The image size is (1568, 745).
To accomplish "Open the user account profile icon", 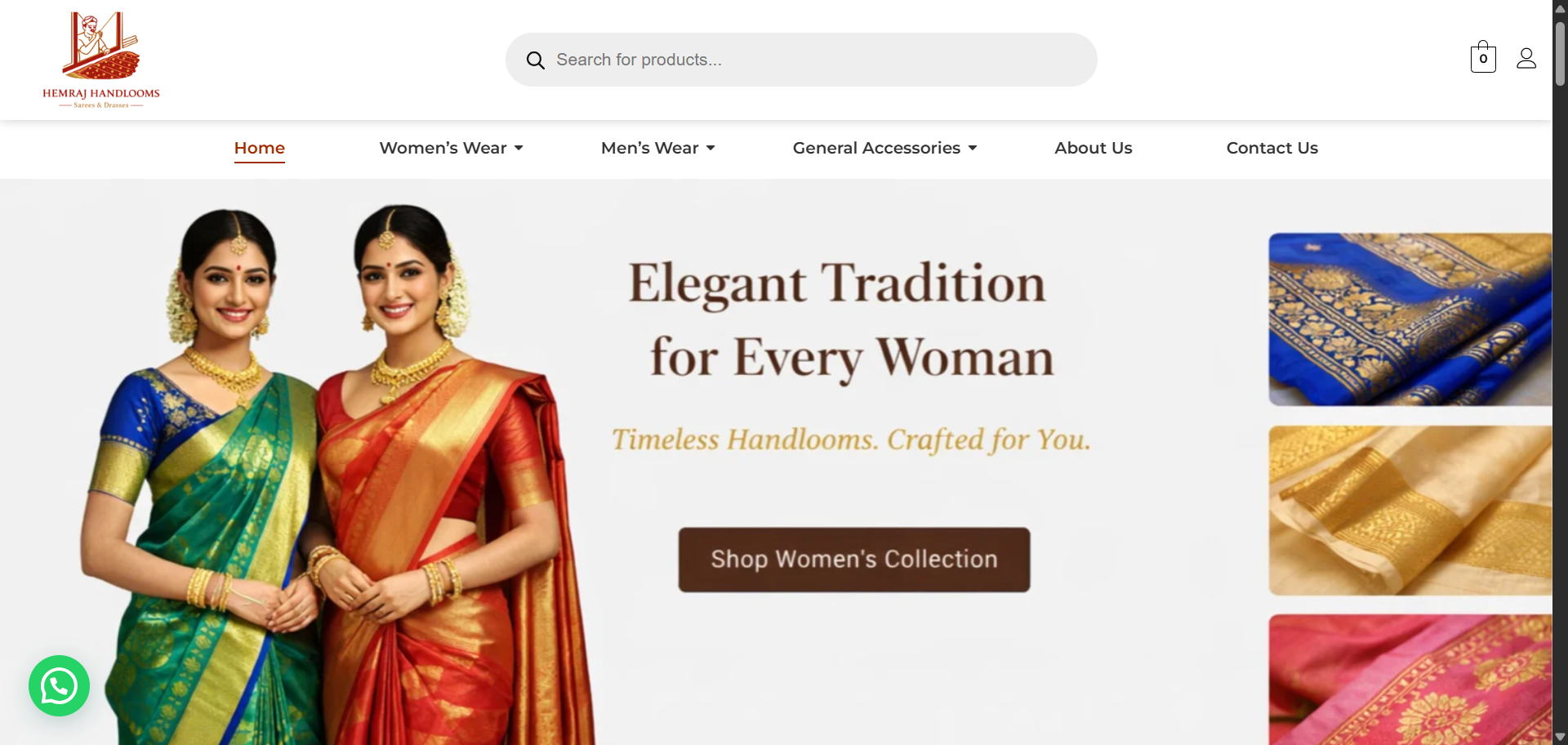I will (1526, 58).
